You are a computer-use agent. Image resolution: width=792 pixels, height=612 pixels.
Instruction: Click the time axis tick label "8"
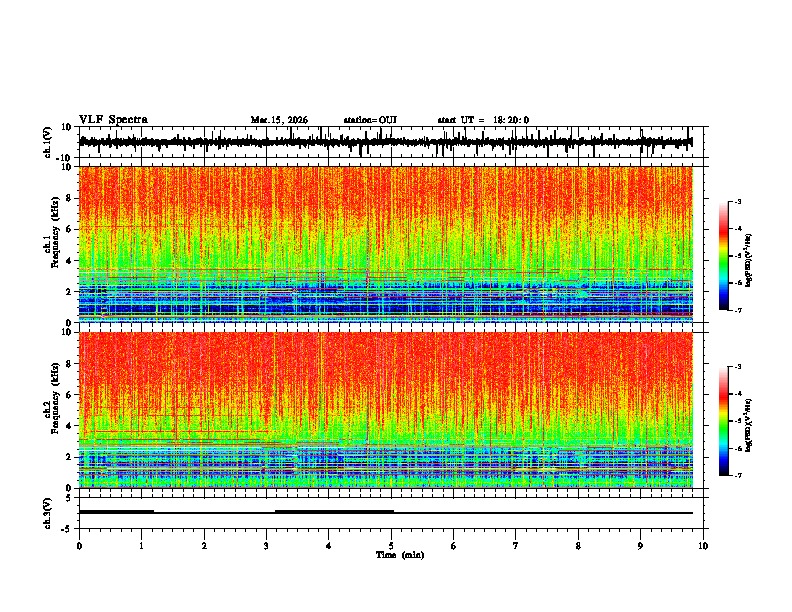(578, 546)
